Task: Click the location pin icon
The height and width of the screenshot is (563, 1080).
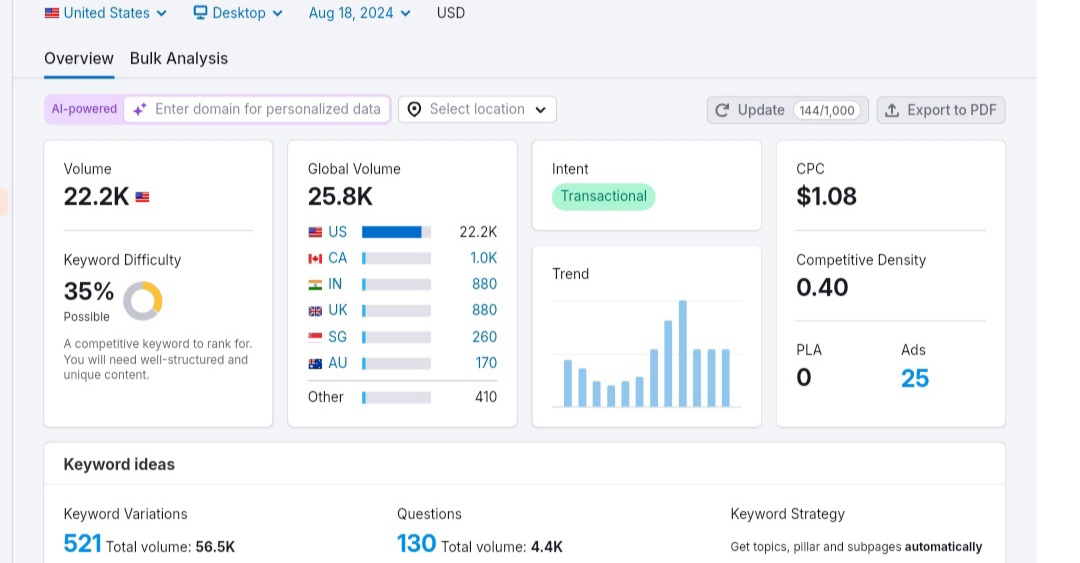Action: coord(414,110)
